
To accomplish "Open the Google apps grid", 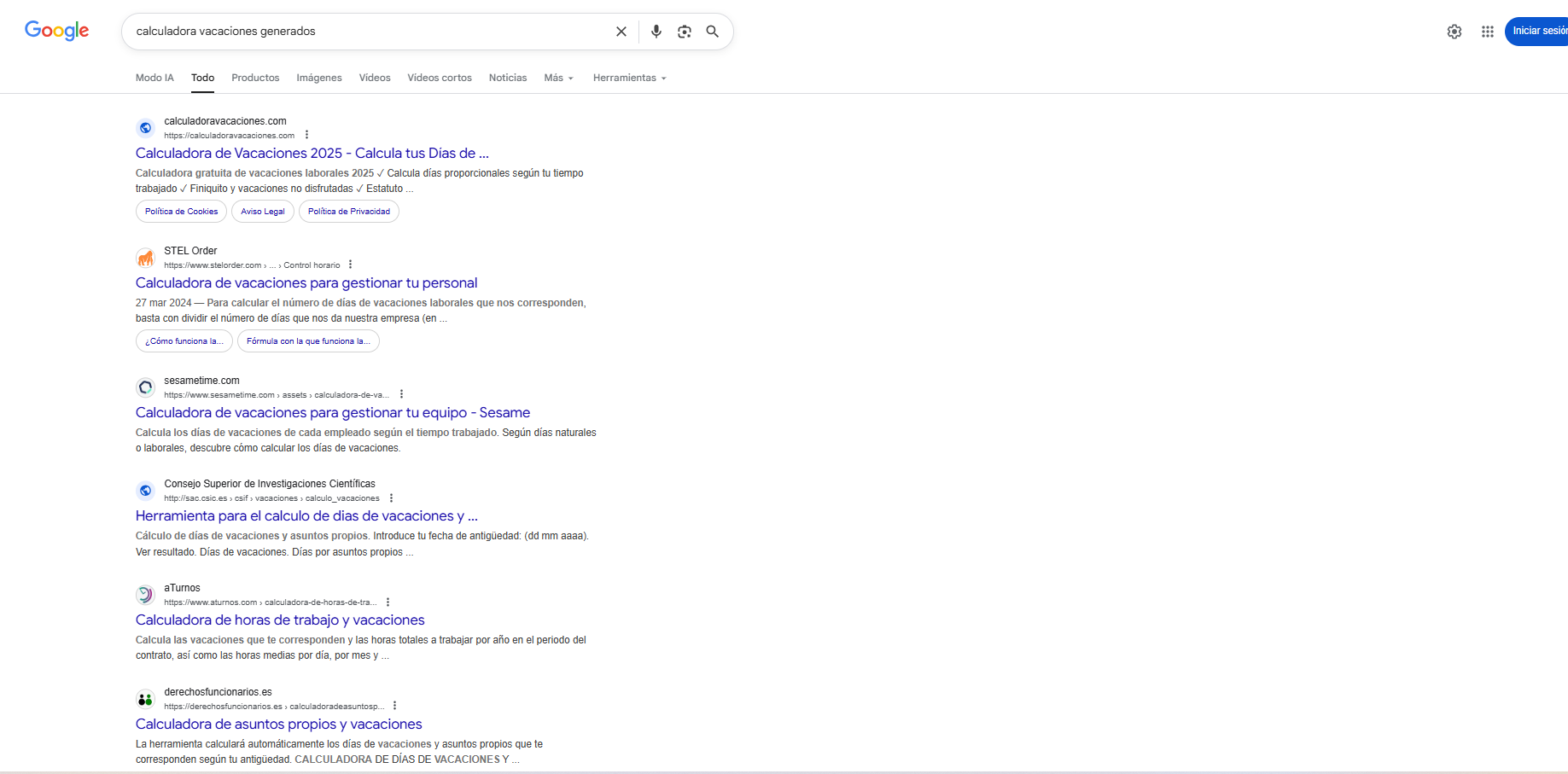I will pyautogui.click(x=1487, y=31).
